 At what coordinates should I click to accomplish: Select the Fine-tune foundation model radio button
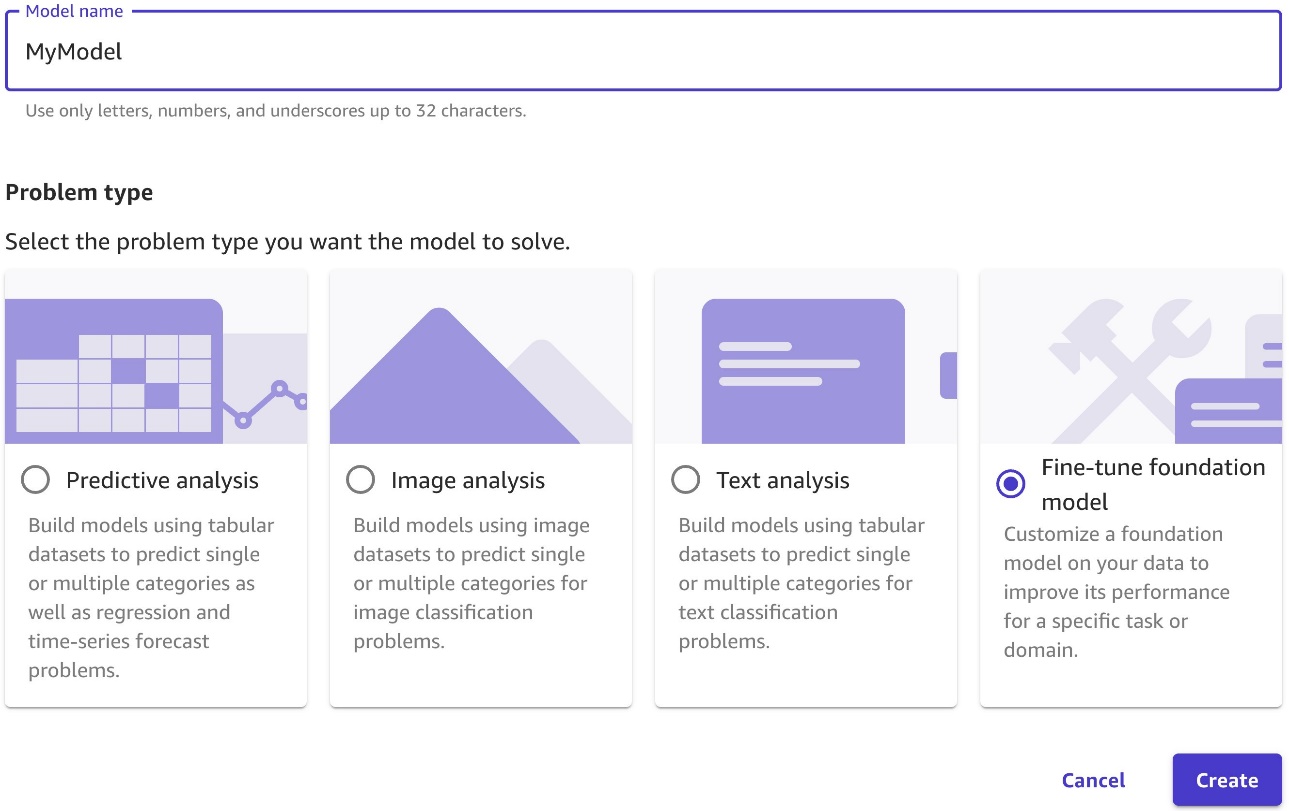pyautogui.click(x=1011, y=484)
